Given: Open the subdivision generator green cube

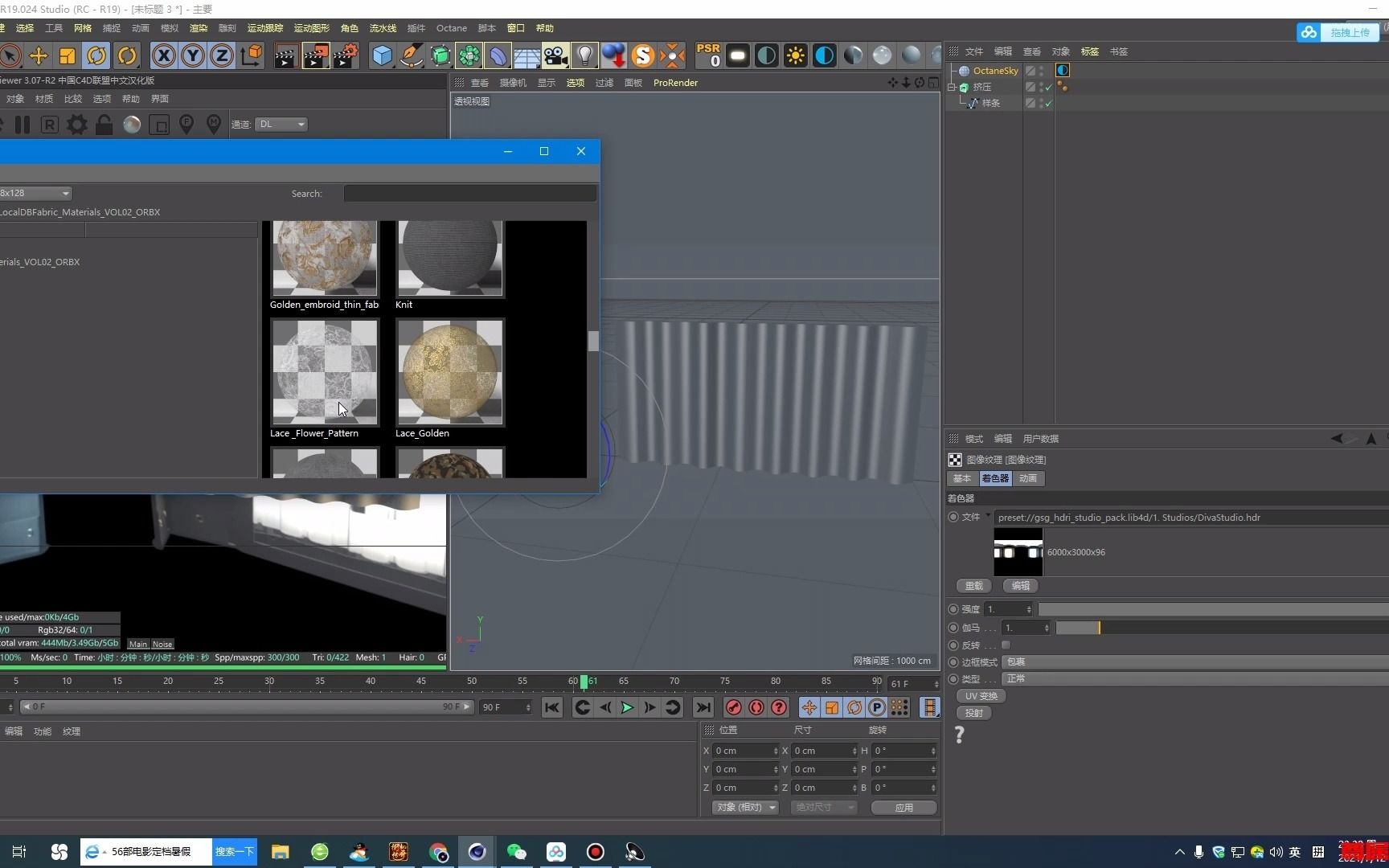Looking at the screenshot, I should click(x=440, y=55).
